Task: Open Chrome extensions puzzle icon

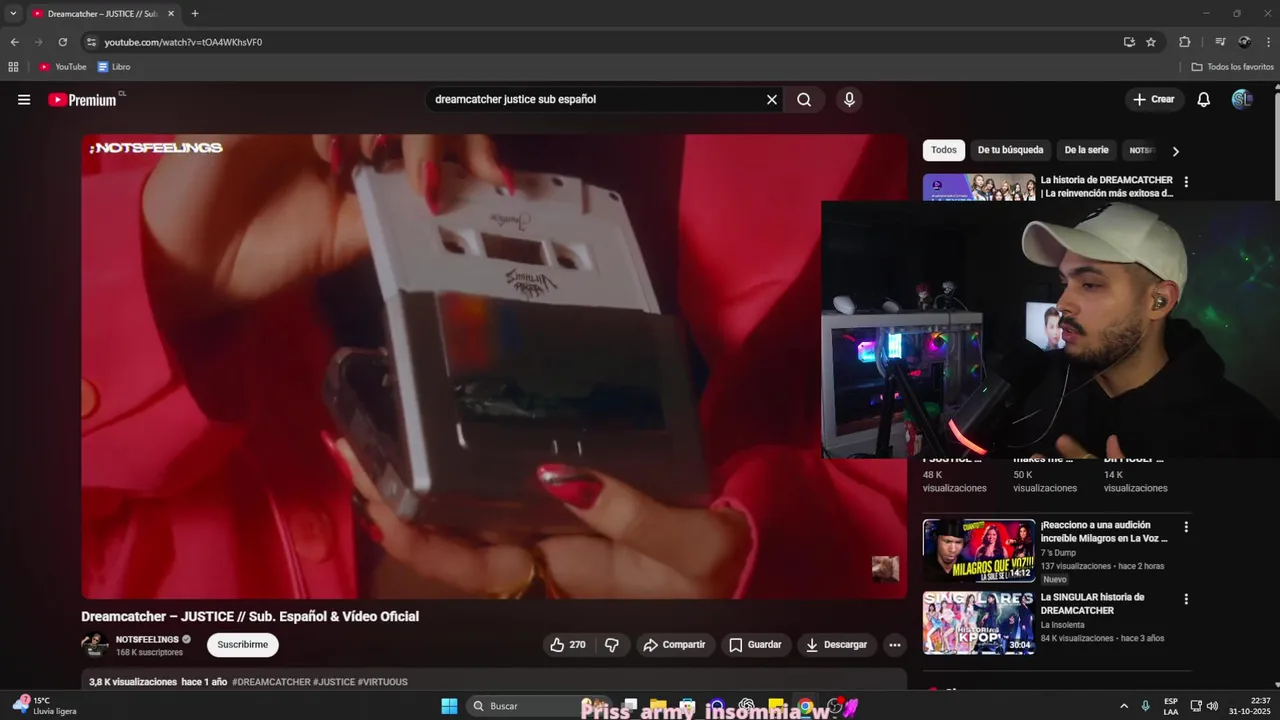Action: (1185, 42)
